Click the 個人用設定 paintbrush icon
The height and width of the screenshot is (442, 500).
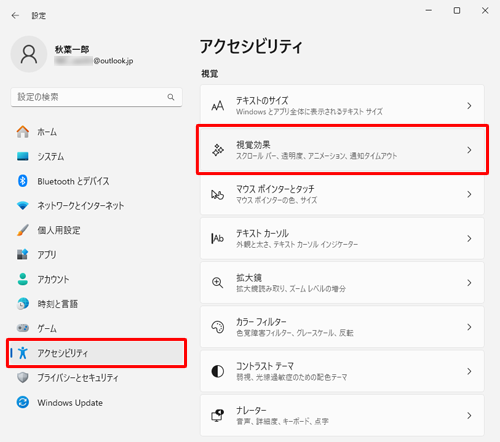coord(23,230)
